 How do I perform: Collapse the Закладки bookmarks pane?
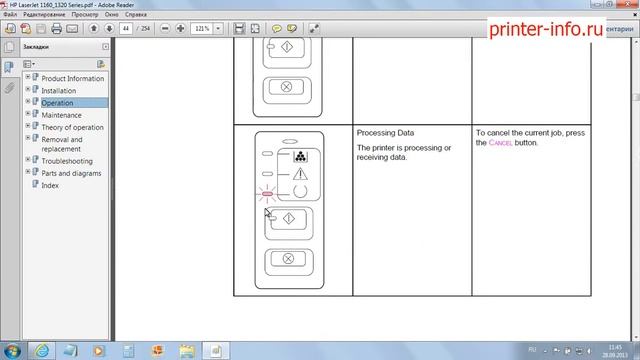coord(105,47)
